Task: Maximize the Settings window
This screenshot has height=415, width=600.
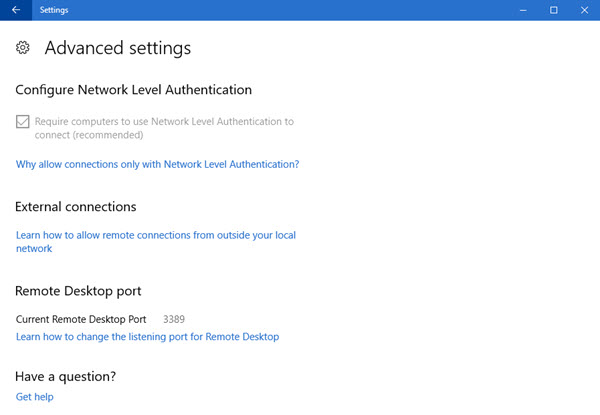Action: click(x=554, y=10)
